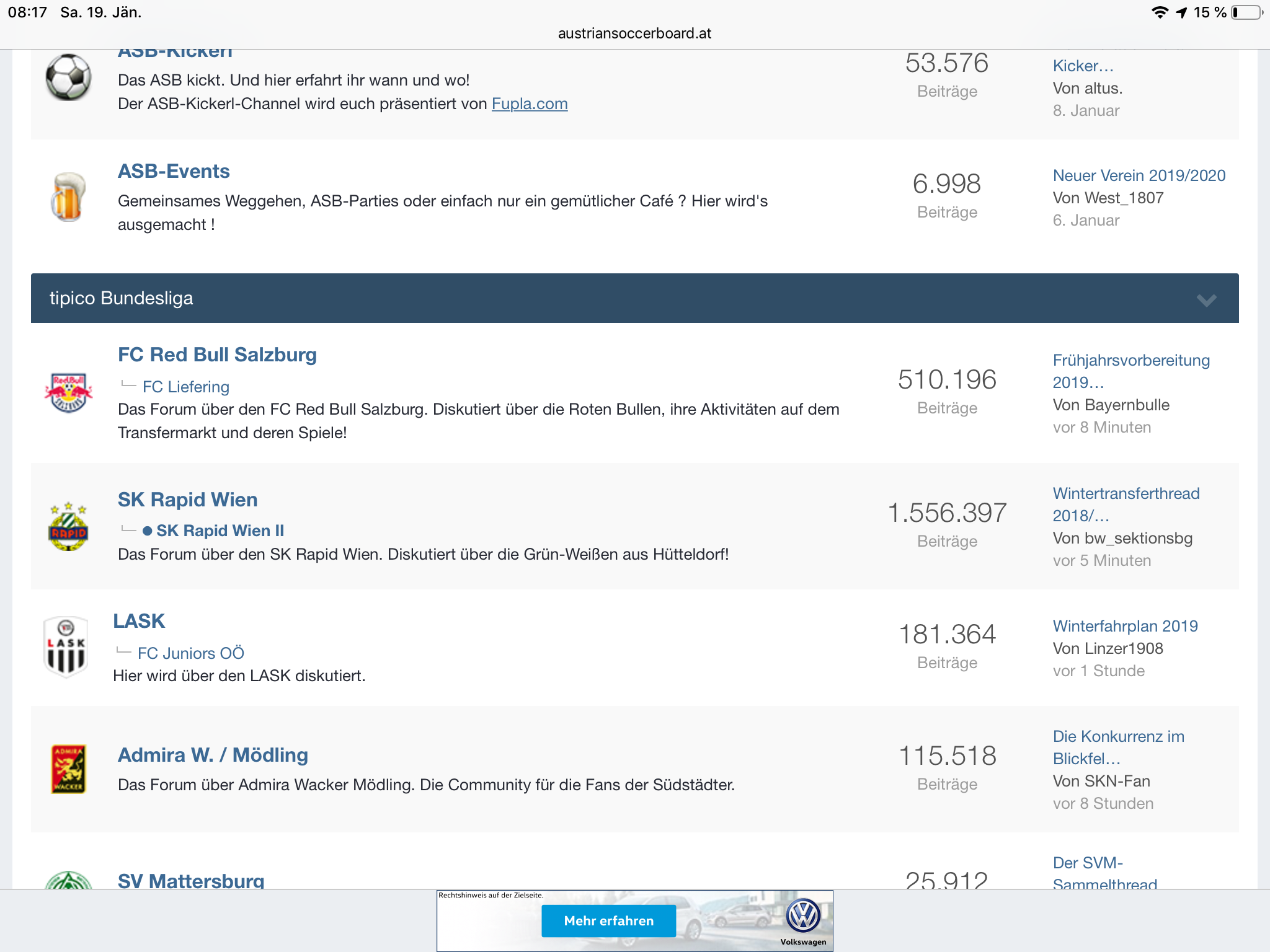This screenshot has width=1270, height=952.
Task: Tap the Red Bull Salzburg club logo
Action: tap(68, 392)
